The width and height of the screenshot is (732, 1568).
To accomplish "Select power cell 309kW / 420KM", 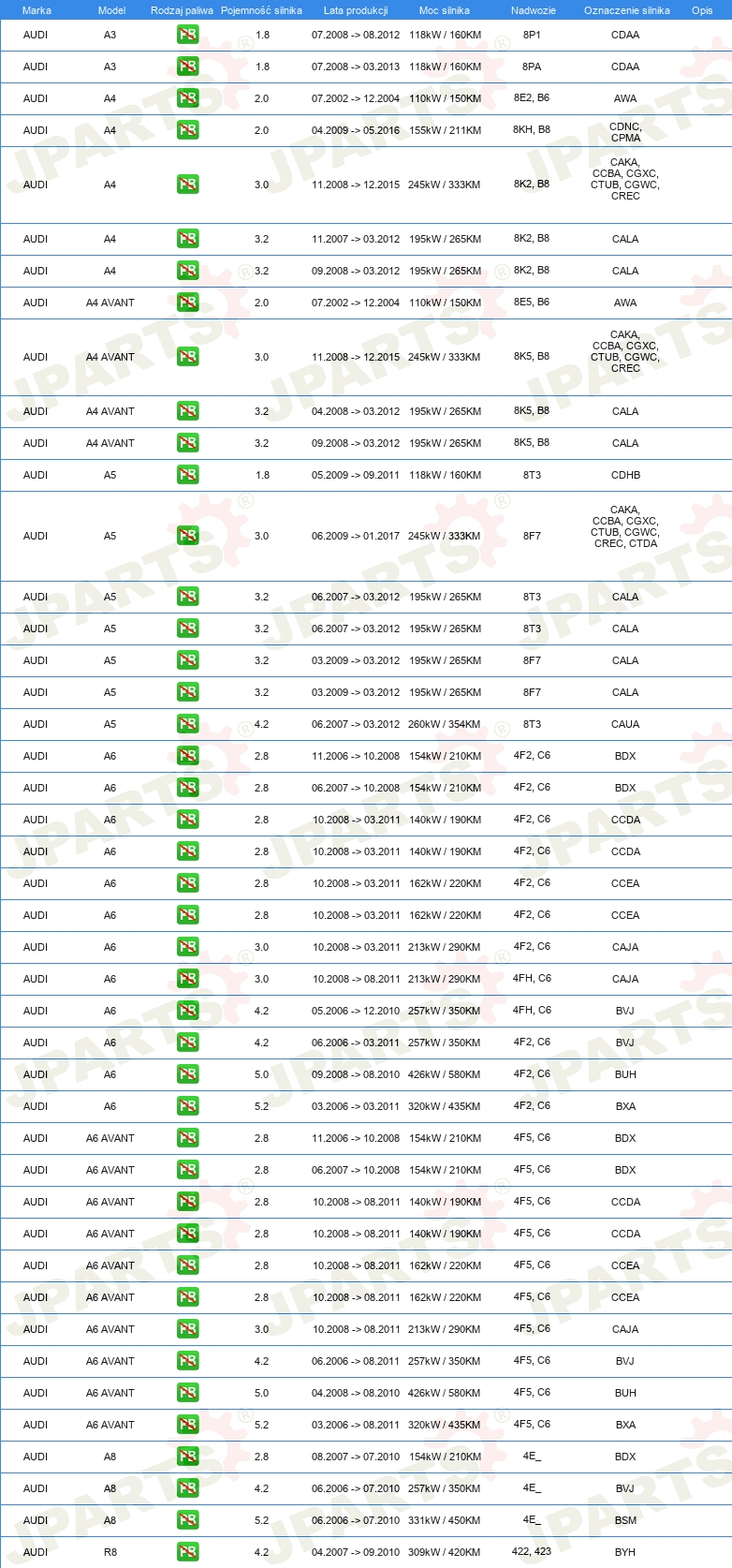I will pyautogui.click(x=445, y=1552).
